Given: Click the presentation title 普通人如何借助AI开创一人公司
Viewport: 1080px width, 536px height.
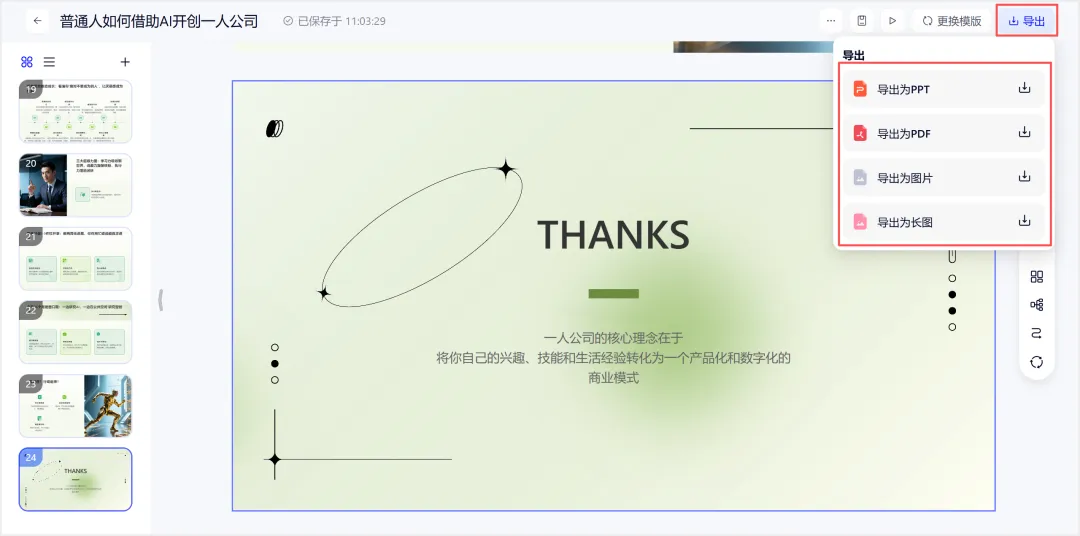Looking at the screenshot, I should click(159, 21).
